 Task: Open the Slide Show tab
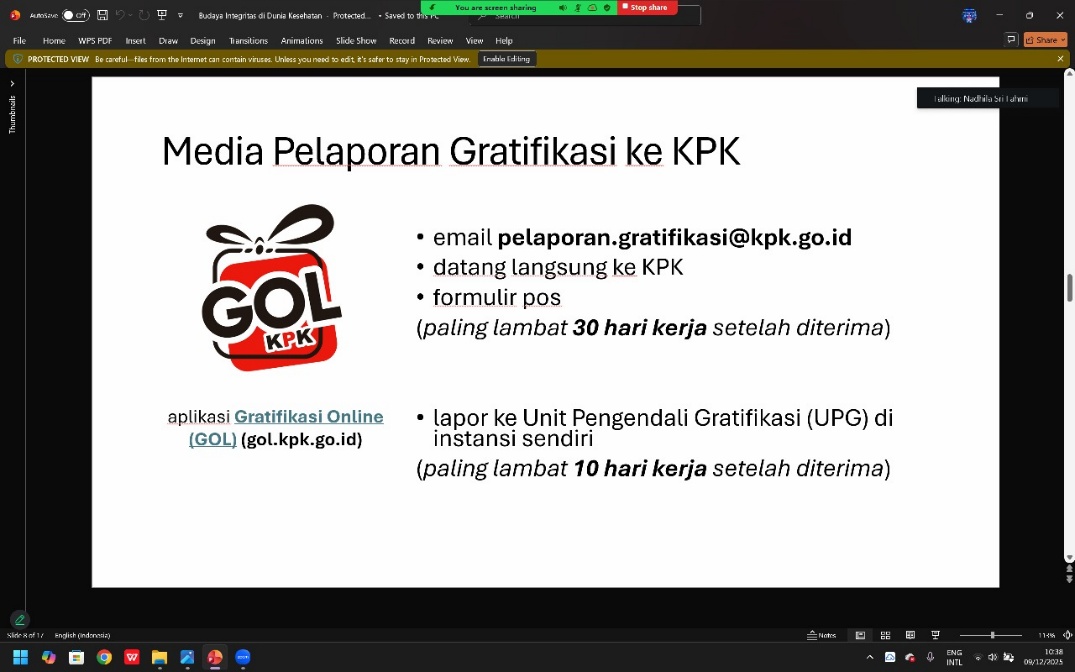coord(355,41)
